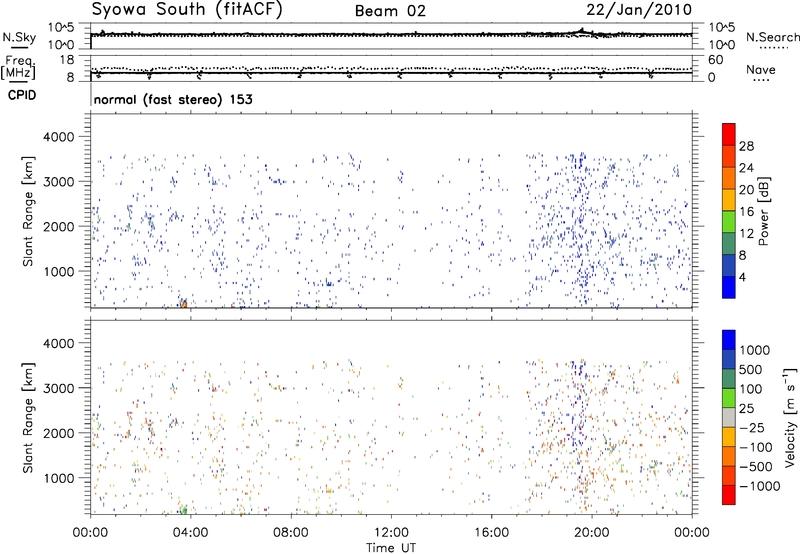Click the 'Beam 02' label

tap(390, 11)
